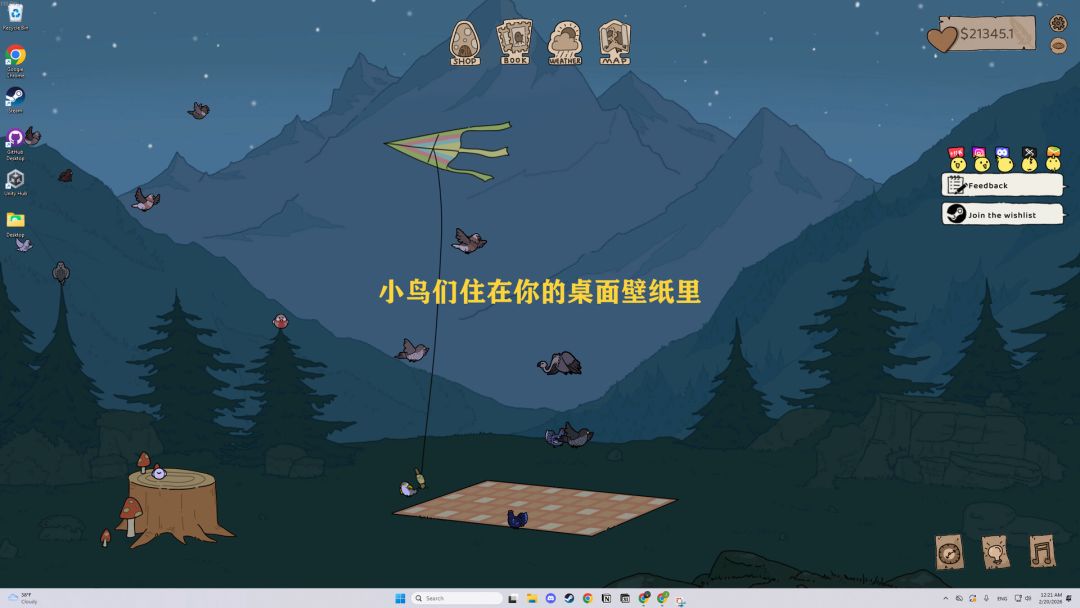Click the owl perched on left tree
1080x608 pixels.
pos(61,273)
